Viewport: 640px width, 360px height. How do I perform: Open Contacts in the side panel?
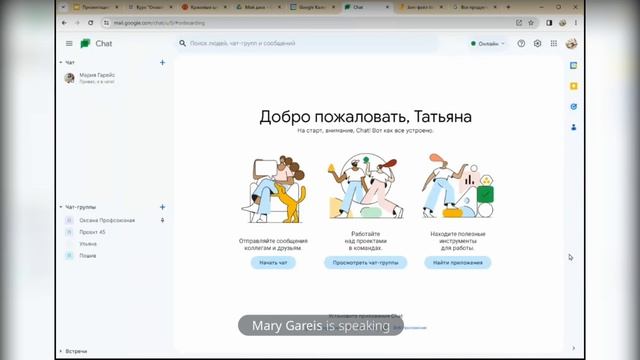573,127
